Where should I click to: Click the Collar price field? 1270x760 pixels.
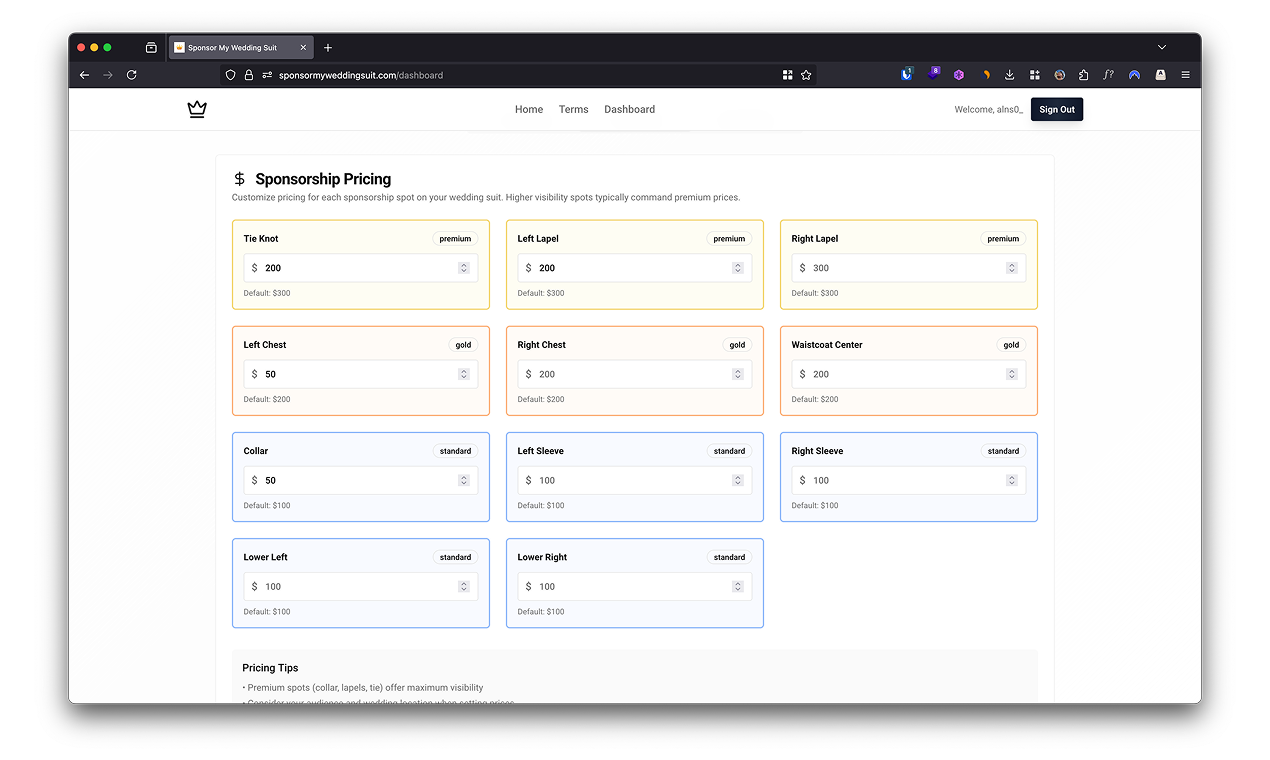coord(361,480)
